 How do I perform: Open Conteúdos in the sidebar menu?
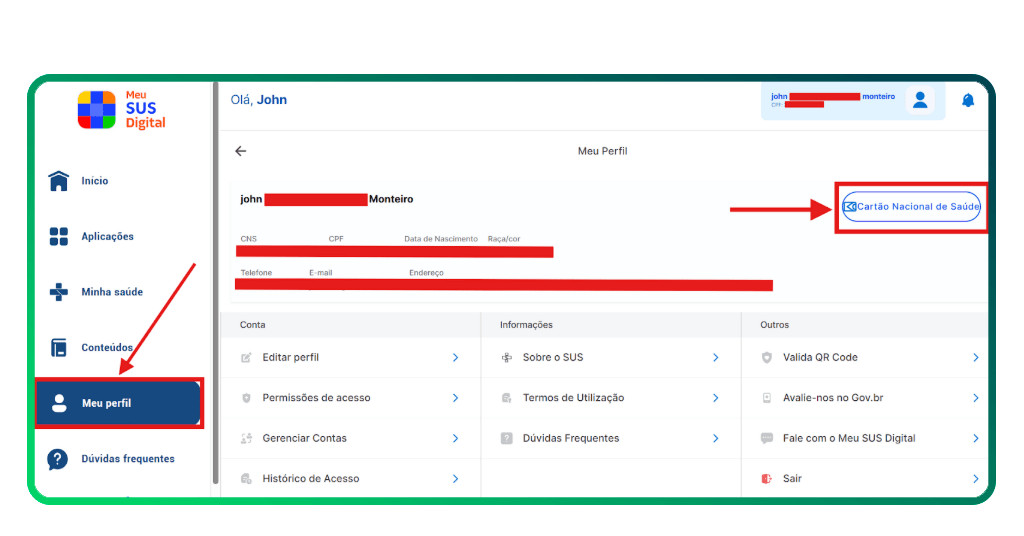(x=106, y=348)
